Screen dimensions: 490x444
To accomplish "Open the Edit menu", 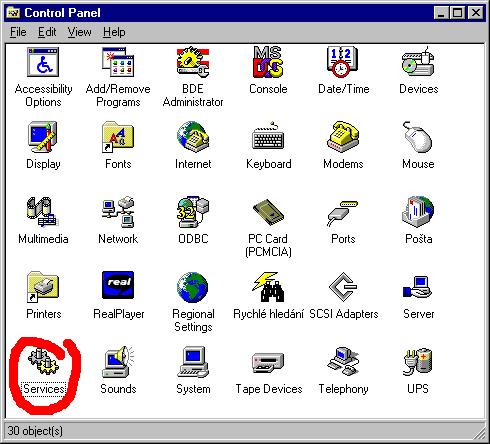I will pos(47,32).
